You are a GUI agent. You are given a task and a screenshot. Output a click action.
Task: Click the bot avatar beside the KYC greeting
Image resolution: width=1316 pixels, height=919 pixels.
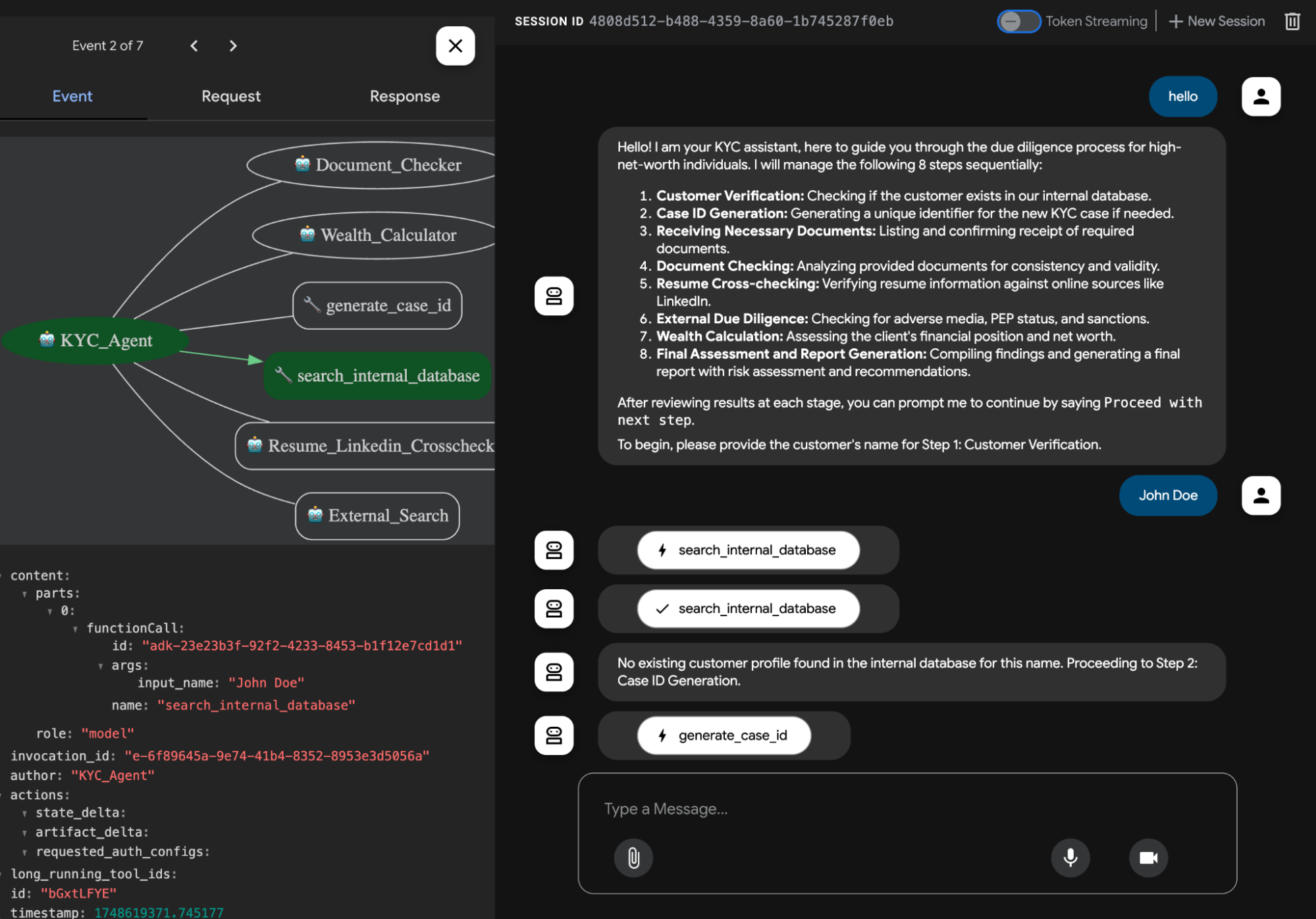554,296
